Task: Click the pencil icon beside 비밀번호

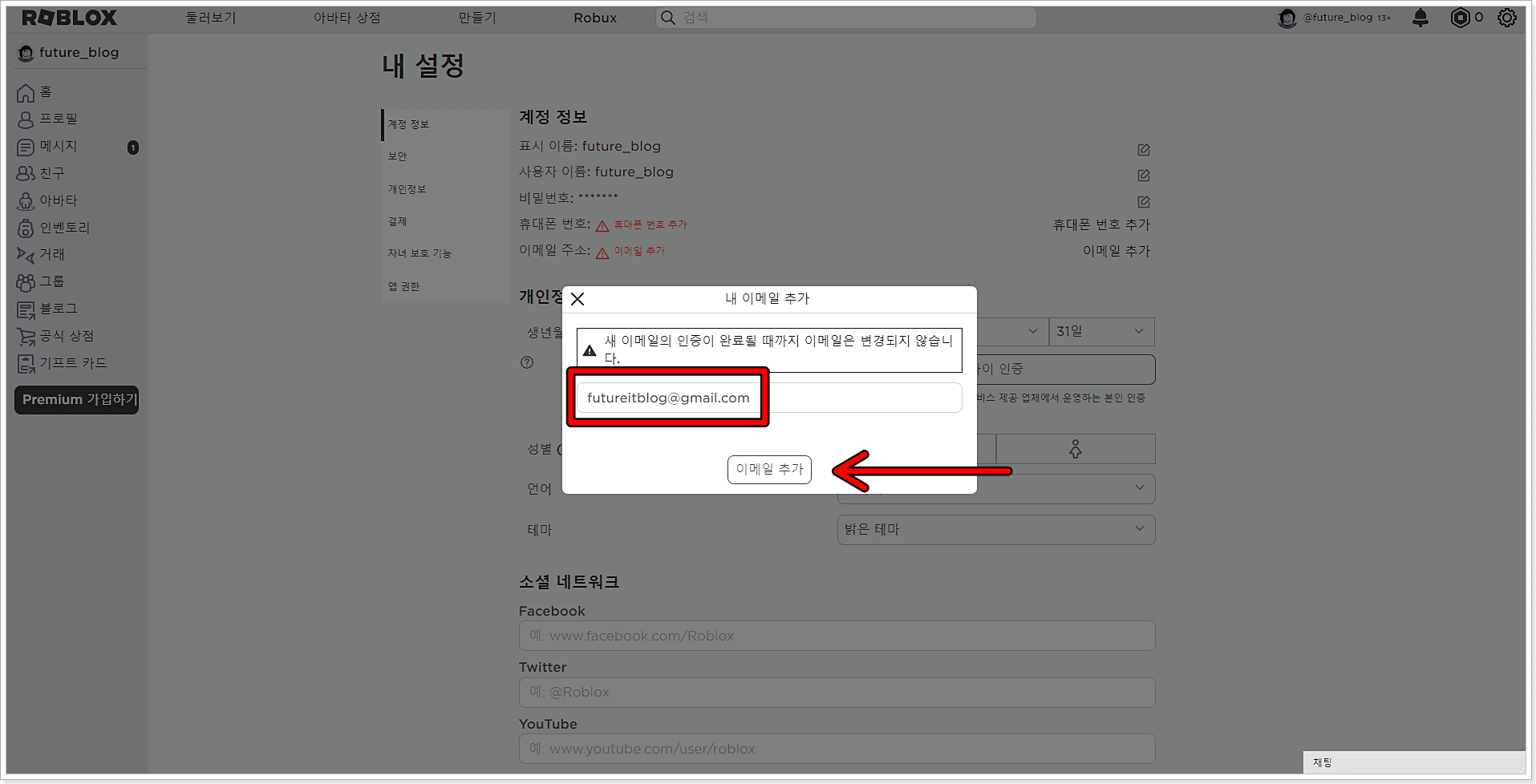Action: click(x=1142, y=201)
